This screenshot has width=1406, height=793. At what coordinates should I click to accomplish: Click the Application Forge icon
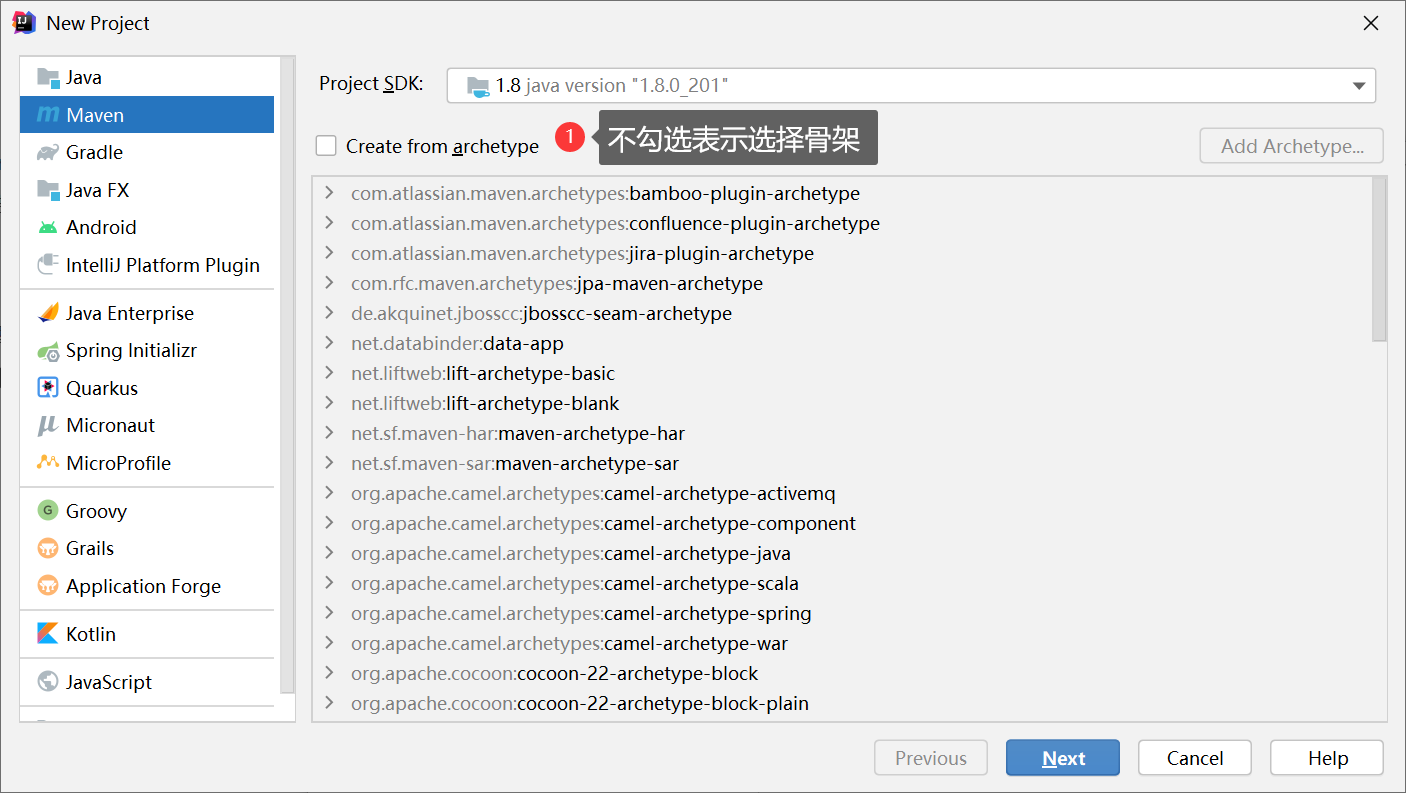(48, 586)
